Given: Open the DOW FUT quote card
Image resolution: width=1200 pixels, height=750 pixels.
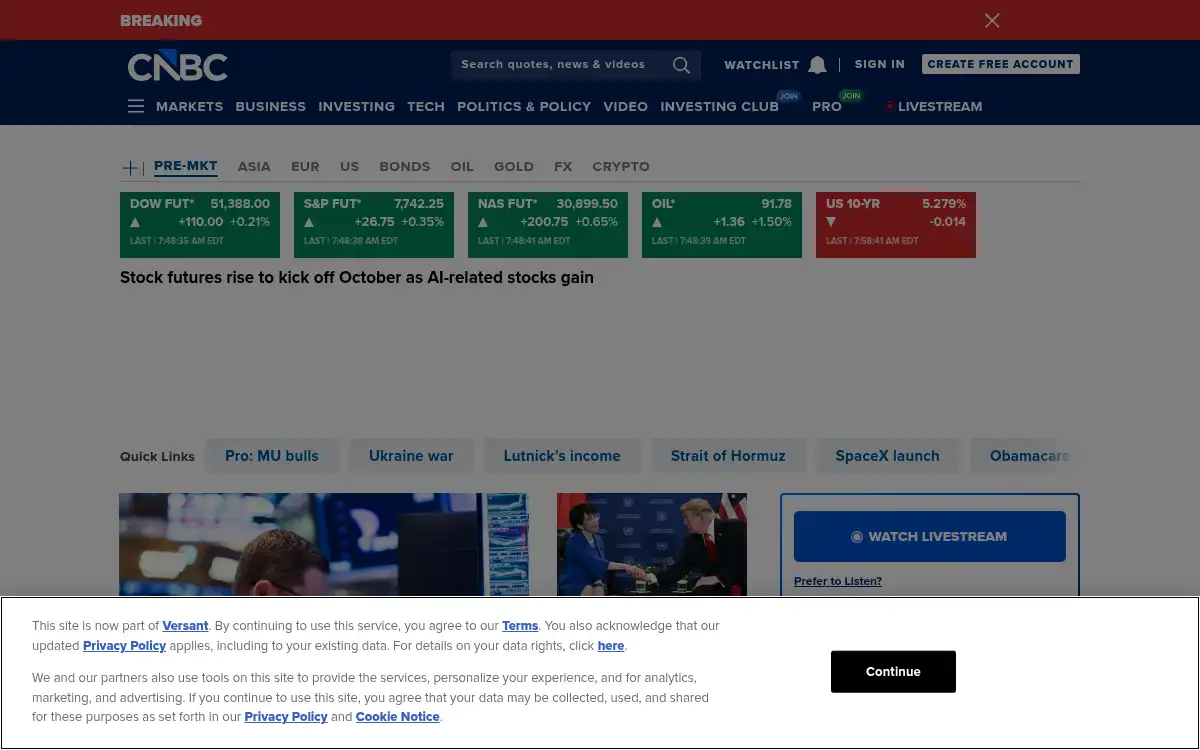Looking at the screenshot, I should pos(200,225).
